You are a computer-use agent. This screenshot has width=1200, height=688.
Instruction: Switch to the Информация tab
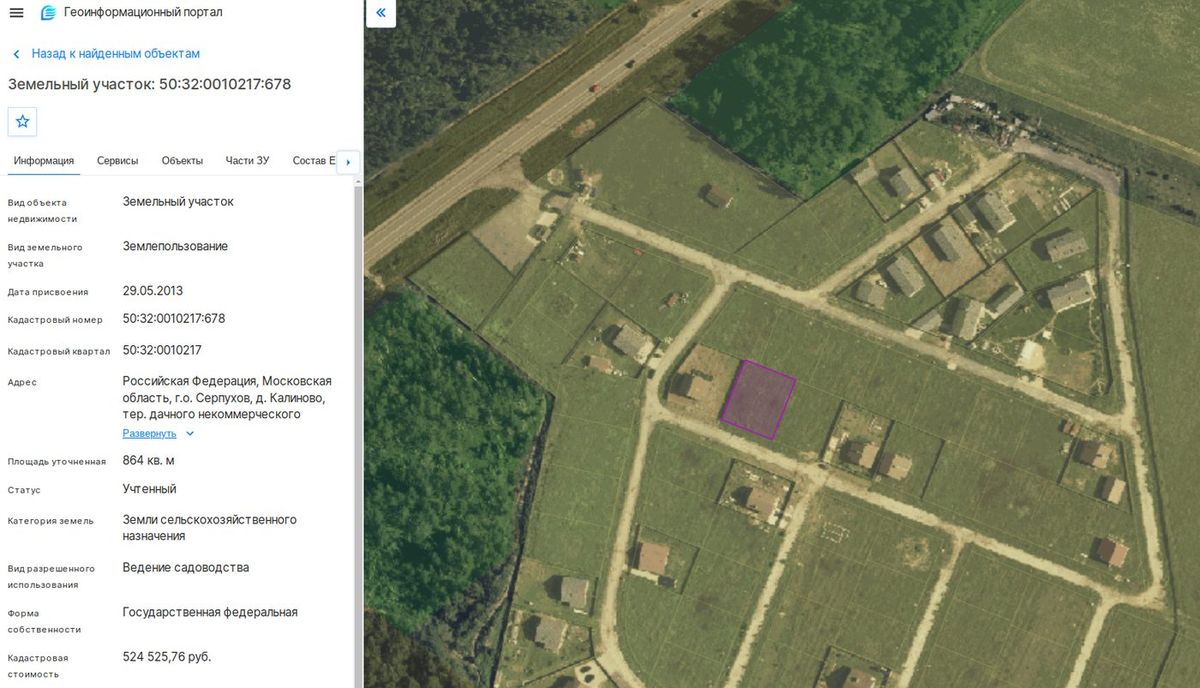44,161
